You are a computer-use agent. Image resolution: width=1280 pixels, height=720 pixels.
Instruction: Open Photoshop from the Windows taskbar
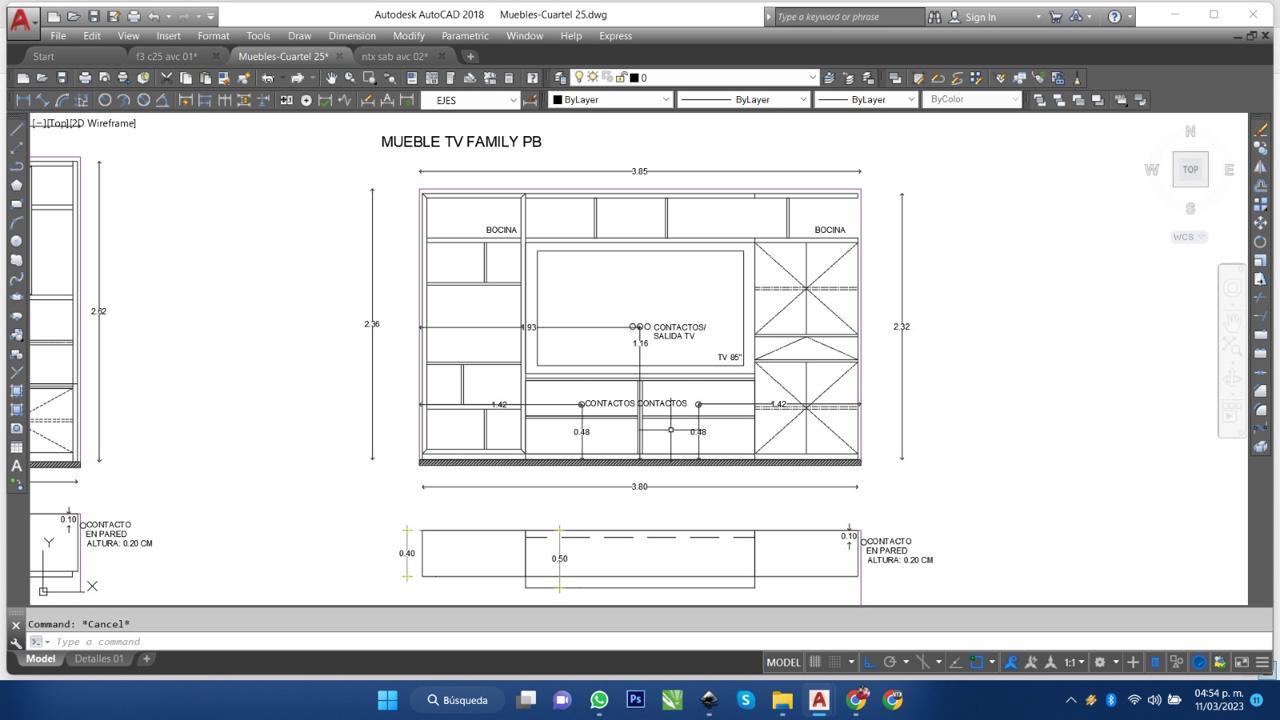(635, 700)
